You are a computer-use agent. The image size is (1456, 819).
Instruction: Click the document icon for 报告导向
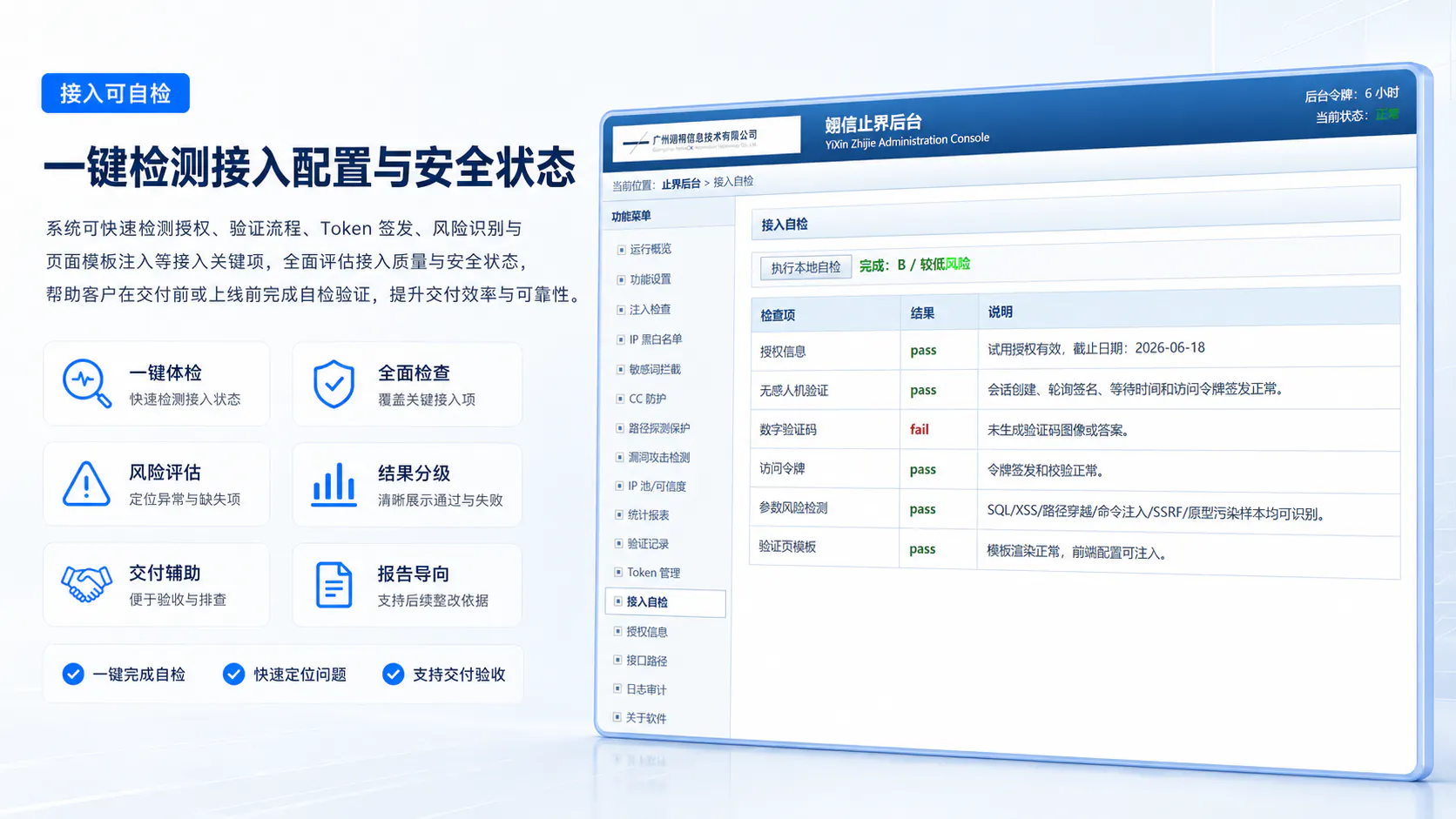click(334, 585)
